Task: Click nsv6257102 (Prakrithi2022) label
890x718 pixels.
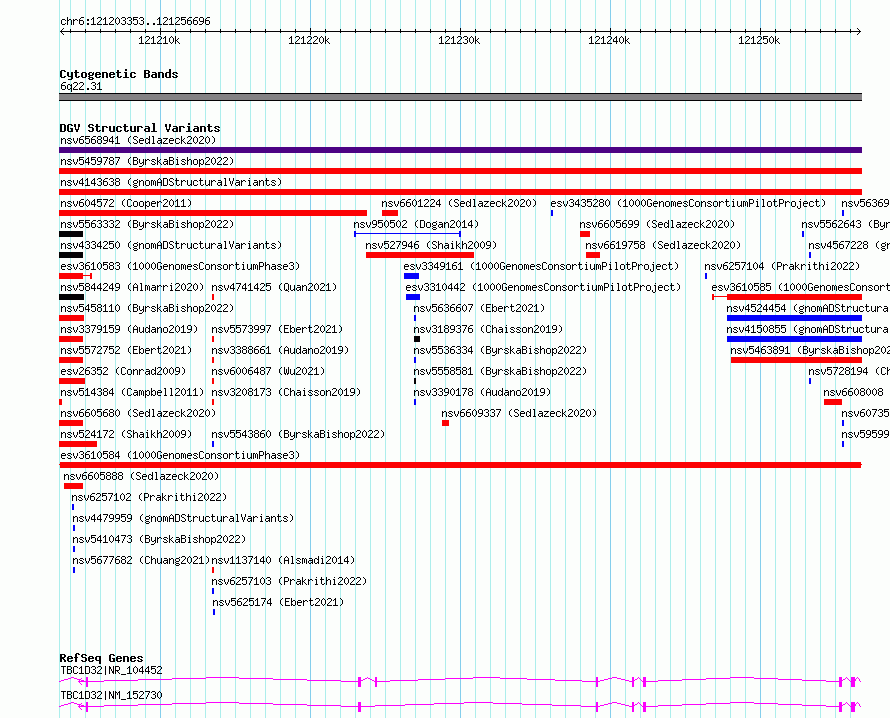Action: pyautogui.click(x=149, y=497)
